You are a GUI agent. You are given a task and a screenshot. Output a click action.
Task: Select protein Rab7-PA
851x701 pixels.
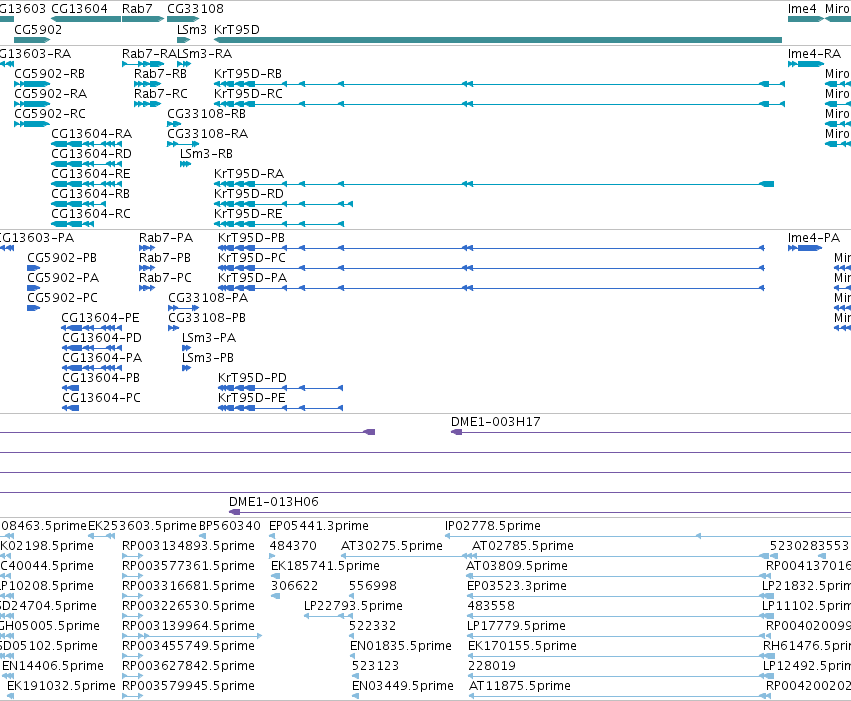[166, 238]
